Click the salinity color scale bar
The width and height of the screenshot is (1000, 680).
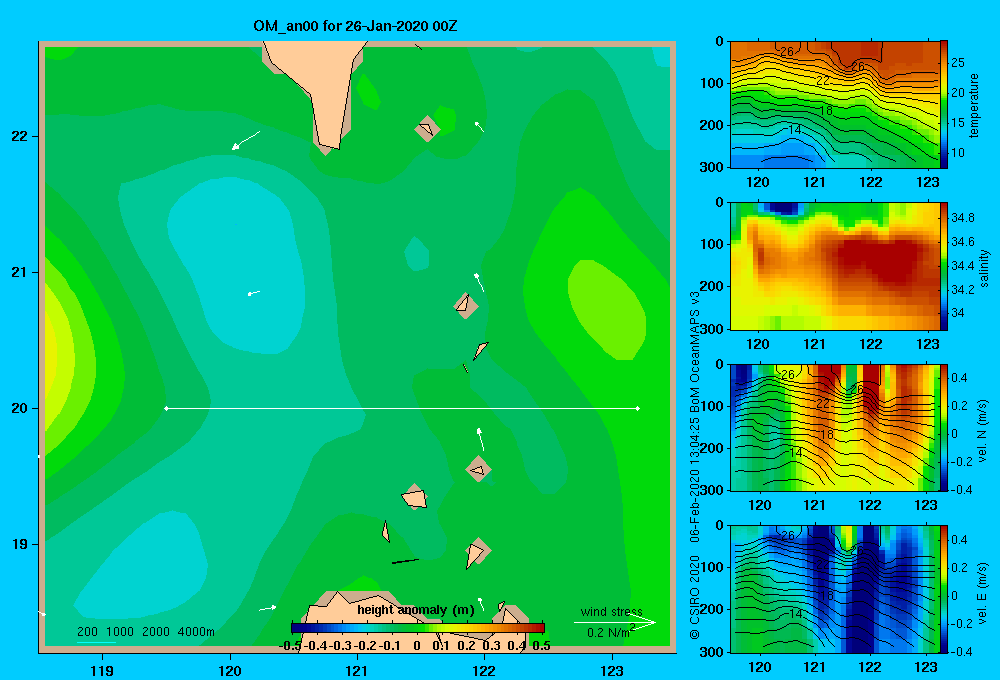(x=944, y=266)
